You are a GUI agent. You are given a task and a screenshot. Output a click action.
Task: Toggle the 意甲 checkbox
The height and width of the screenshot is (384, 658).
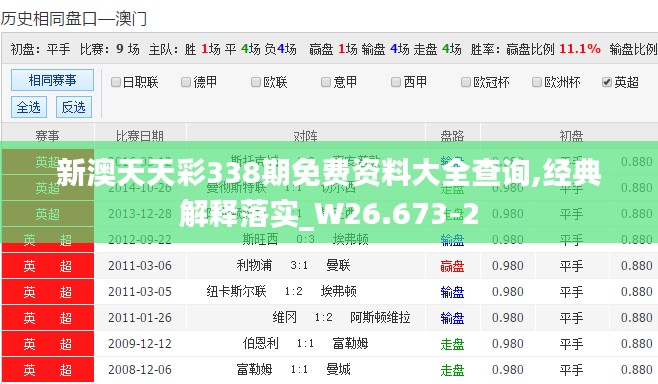pos(326,82)
